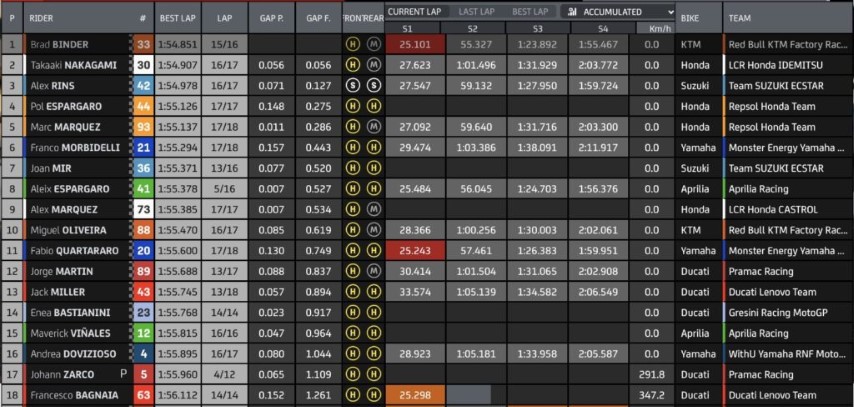
Task: Click Bagnaia's orange S1 time 25.298
Action: coord(415,395)
